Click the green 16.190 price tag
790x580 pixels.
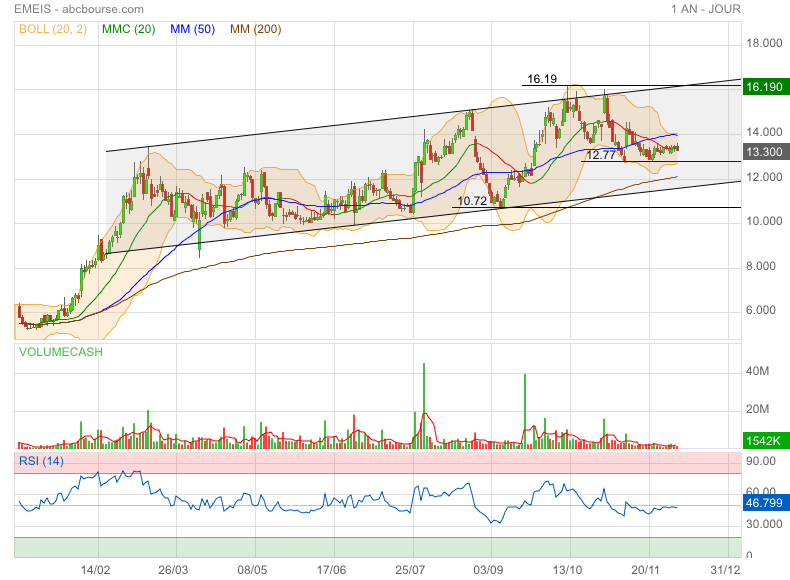(766, 87)
